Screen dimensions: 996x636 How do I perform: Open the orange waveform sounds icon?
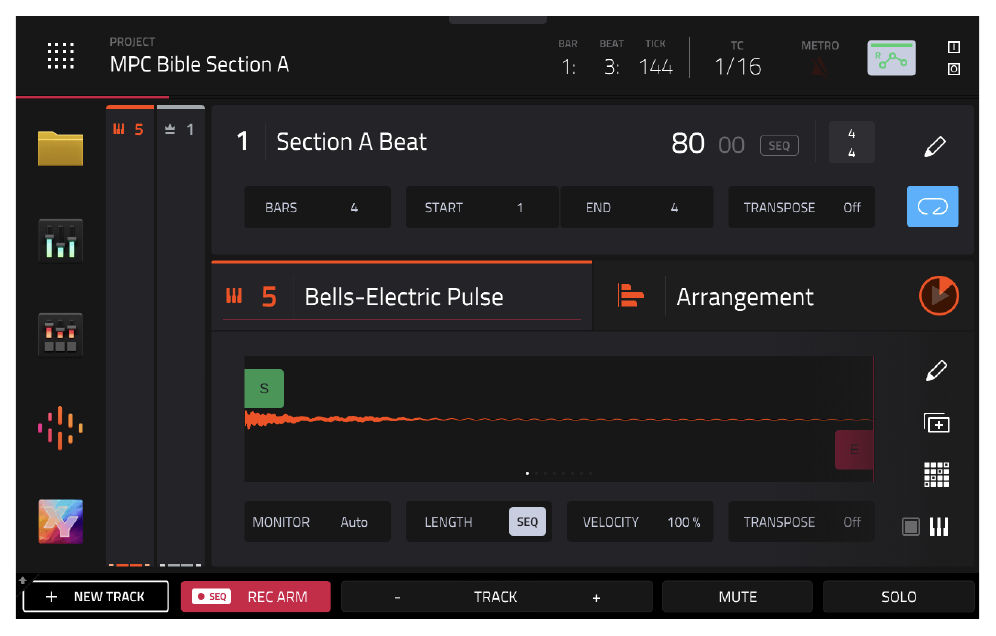[x=60, y=428]
